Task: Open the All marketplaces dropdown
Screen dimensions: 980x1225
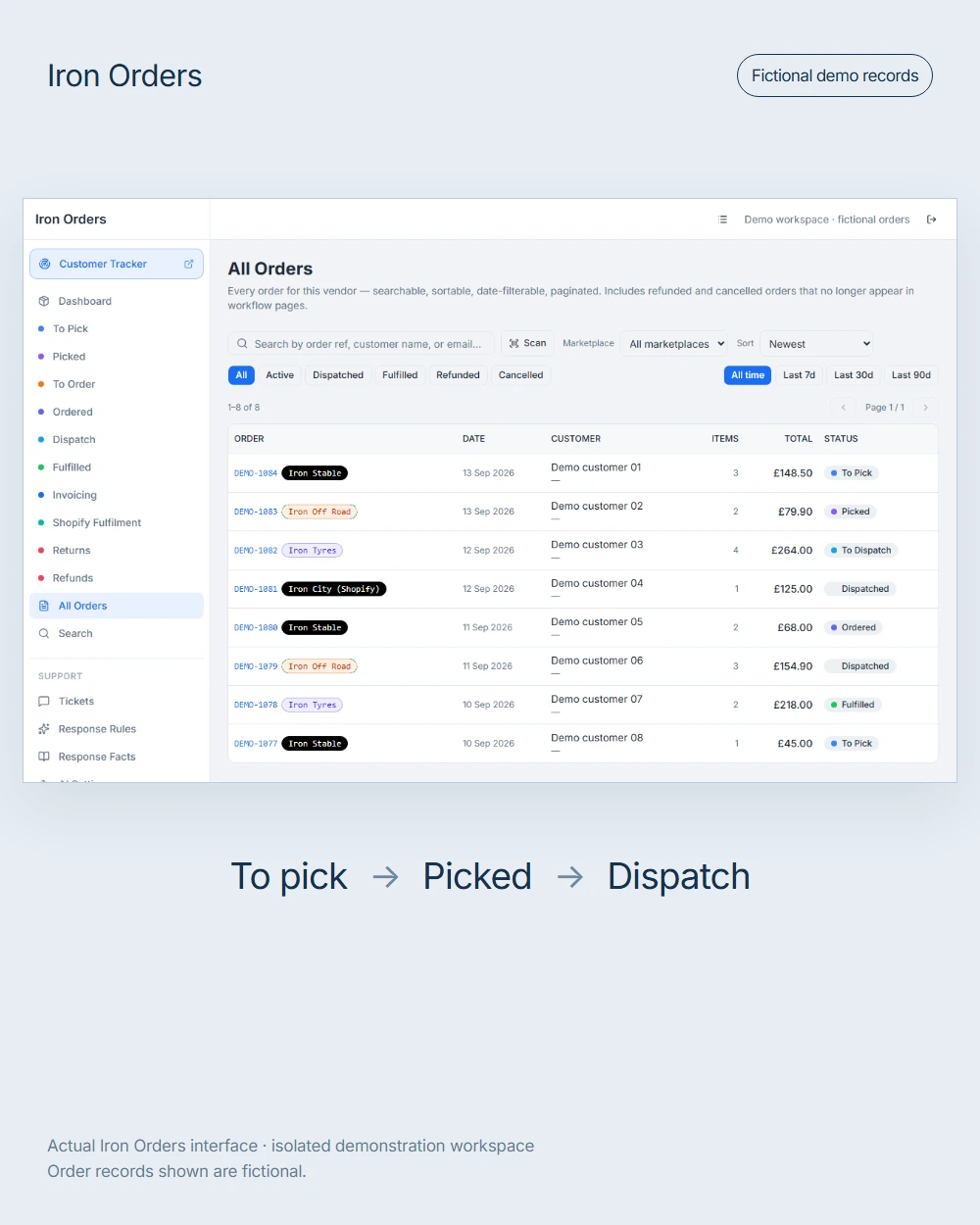Action: coord(676,344)
